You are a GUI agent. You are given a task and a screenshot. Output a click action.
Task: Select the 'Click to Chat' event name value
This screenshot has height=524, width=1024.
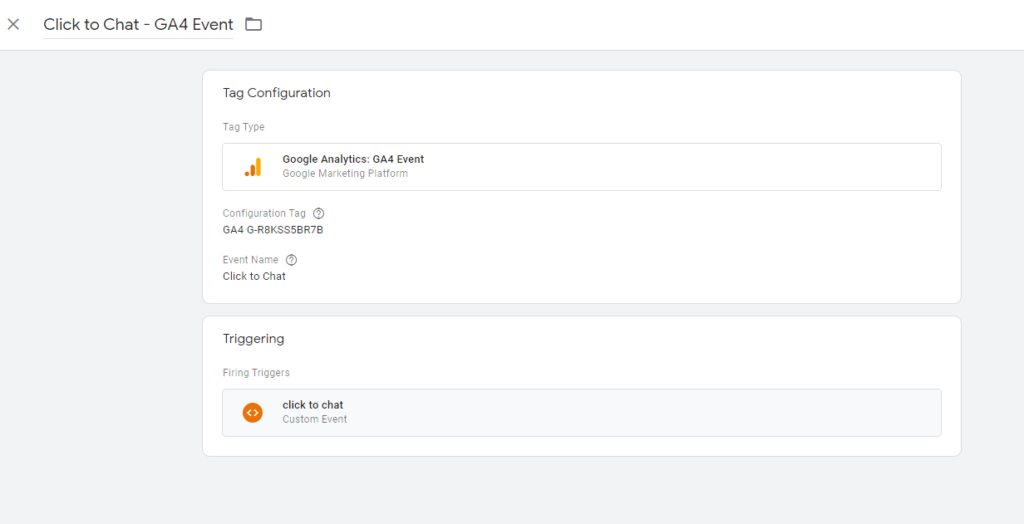click(x=254, y=276)
